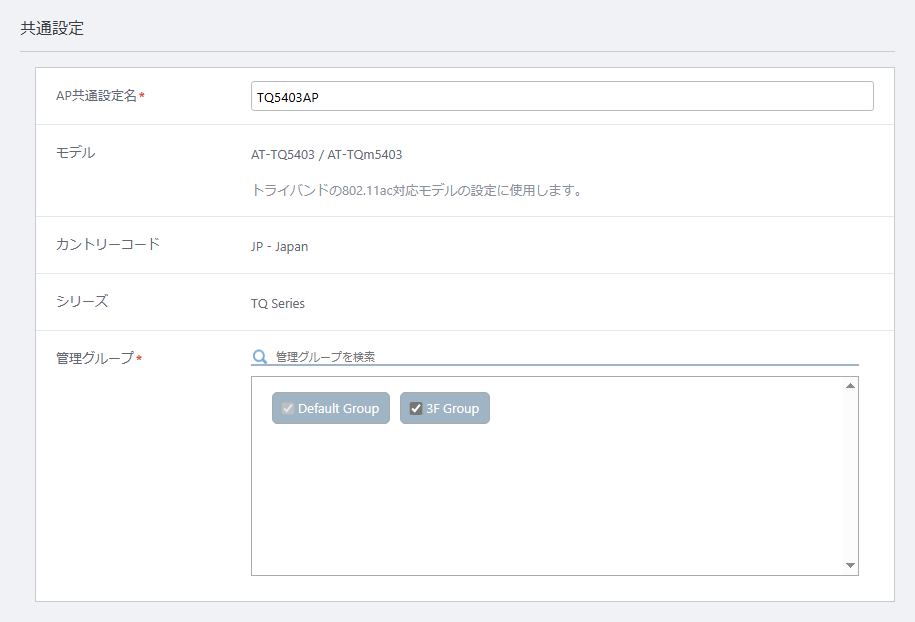The image size is (915, 622).
Task: Click the magnifier search icon
Action: (260, 357)
